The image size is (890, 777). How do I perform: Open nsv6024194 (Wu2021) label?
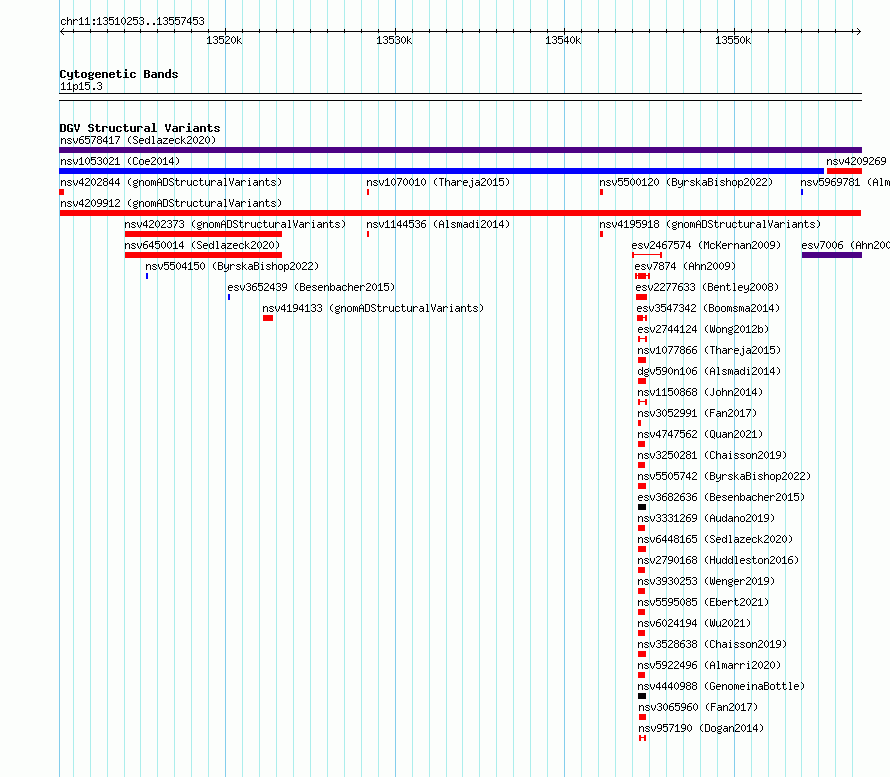tap(694, 623)
